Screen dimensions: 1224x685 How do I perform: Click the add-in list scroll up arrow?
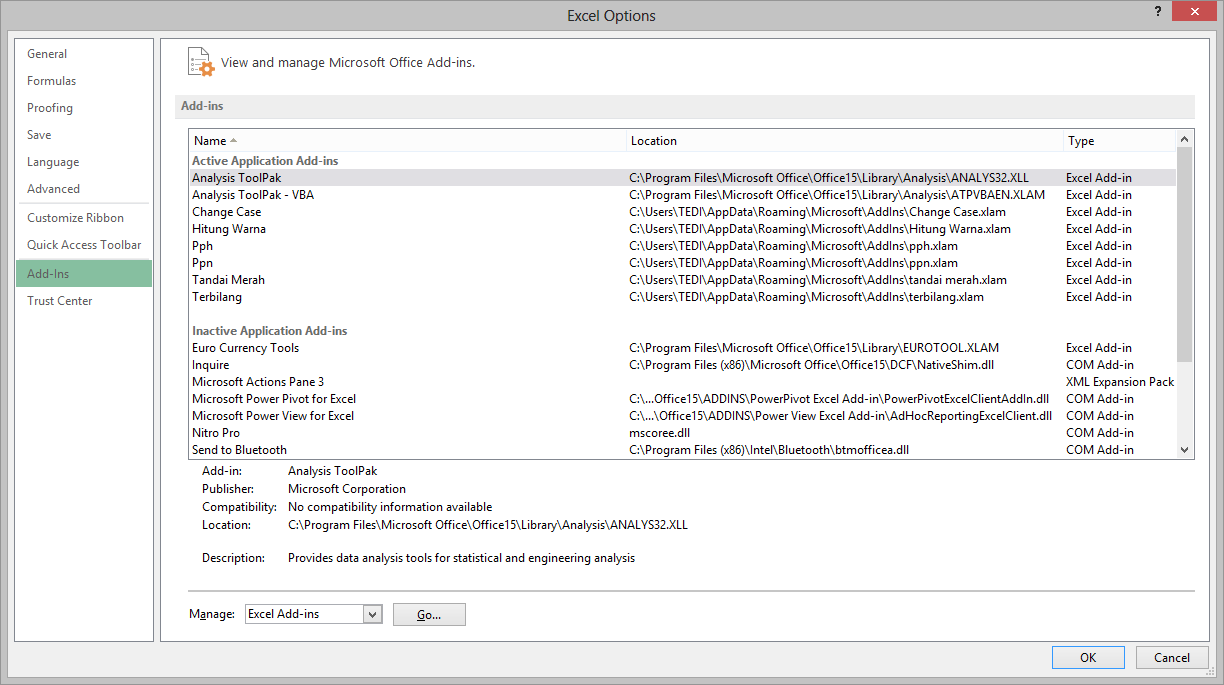pyautogui.click(x=1185, y=139)
